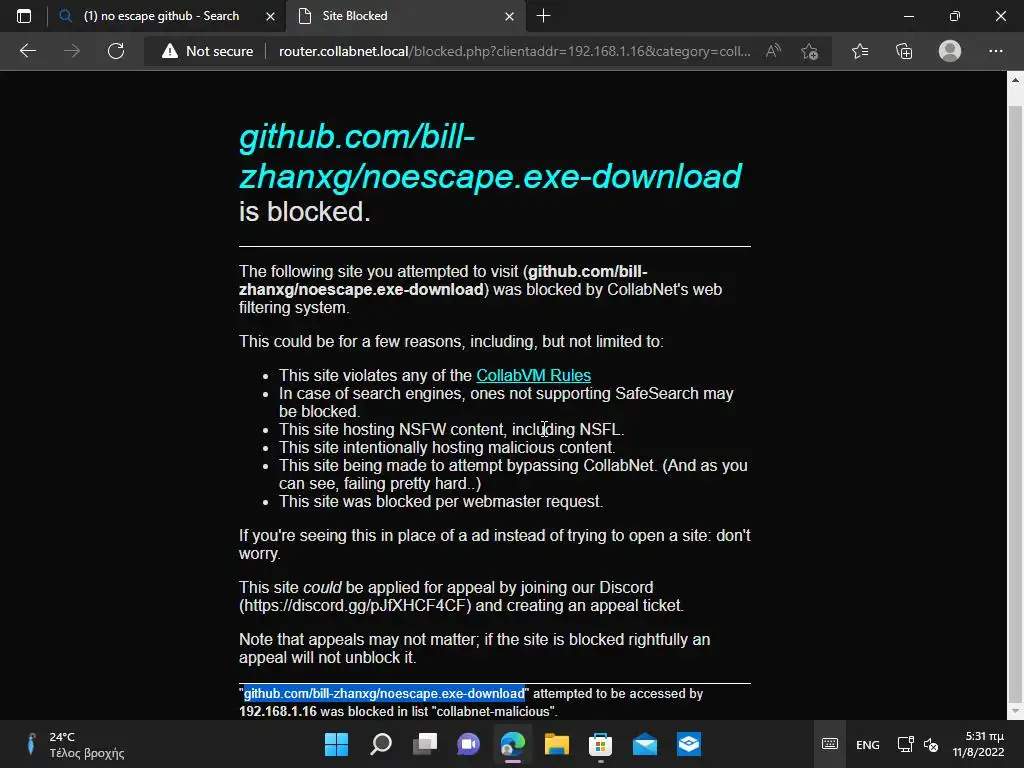Screen dimensions: 1024x768
Task: Restore down the Edge window
Action: [x=955, y=16]
